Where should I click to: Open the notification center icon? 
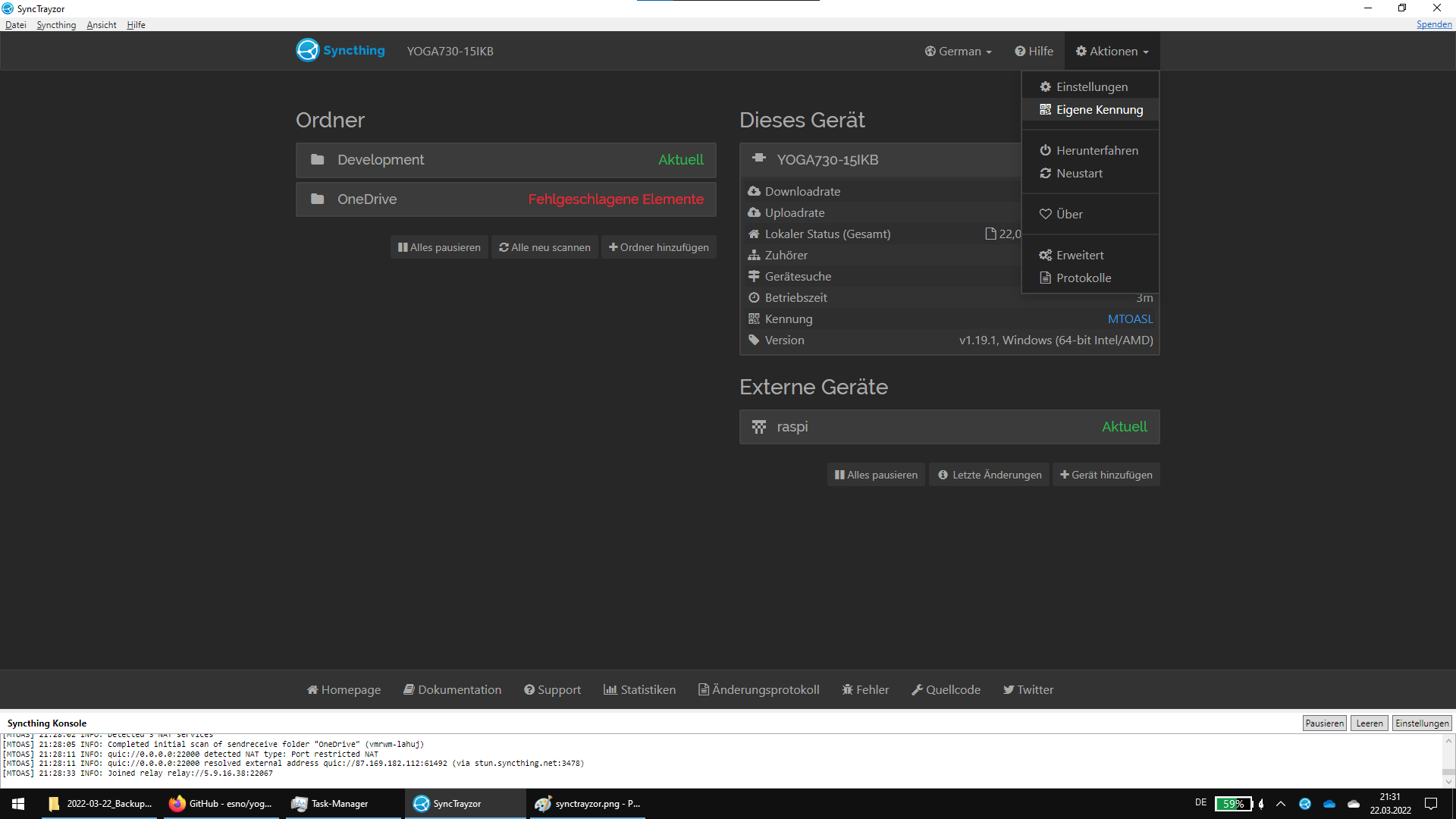[1431, 804]
